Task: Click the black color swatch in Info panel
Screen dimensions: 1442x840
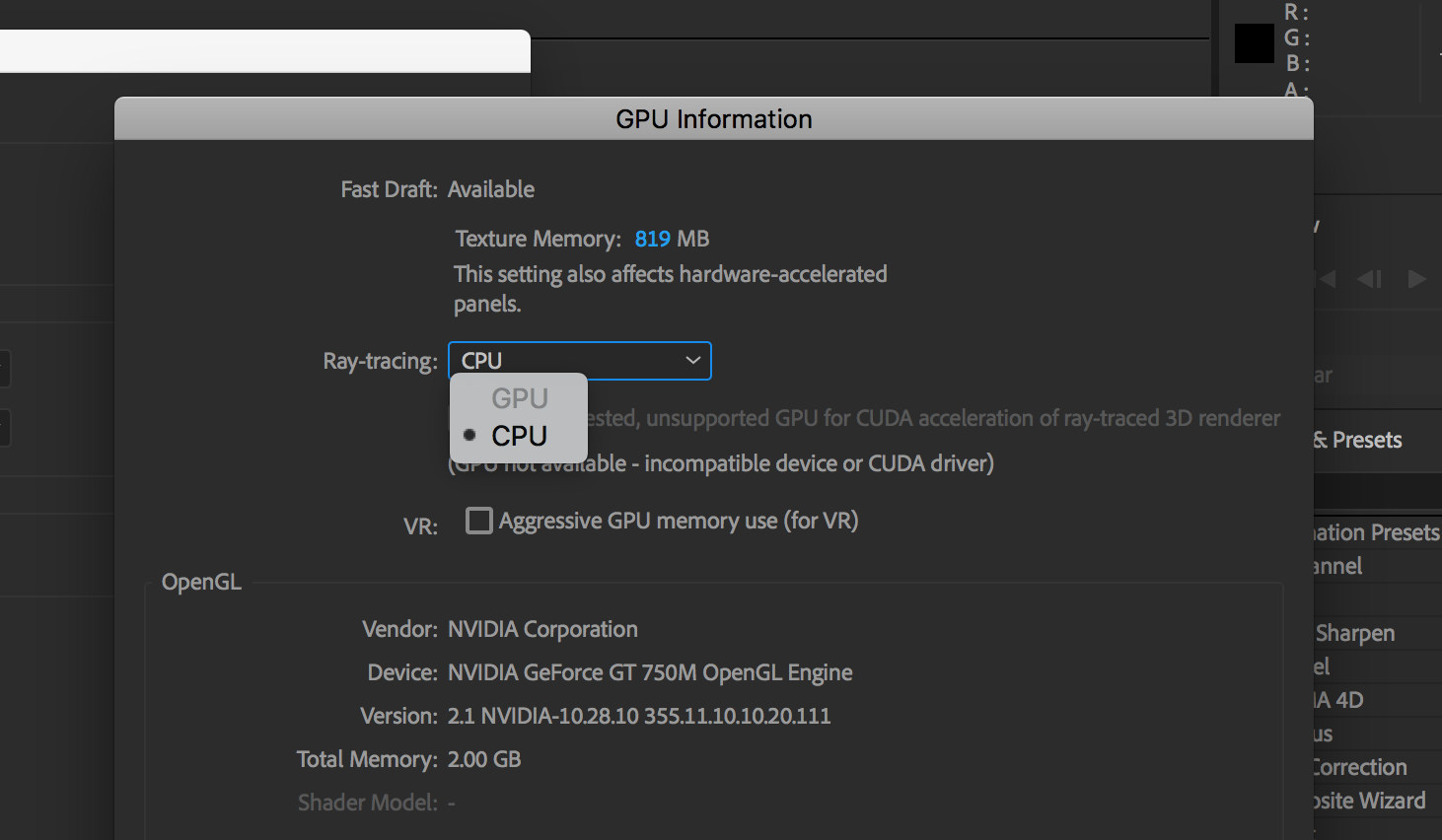Action: click(1255, 43)
